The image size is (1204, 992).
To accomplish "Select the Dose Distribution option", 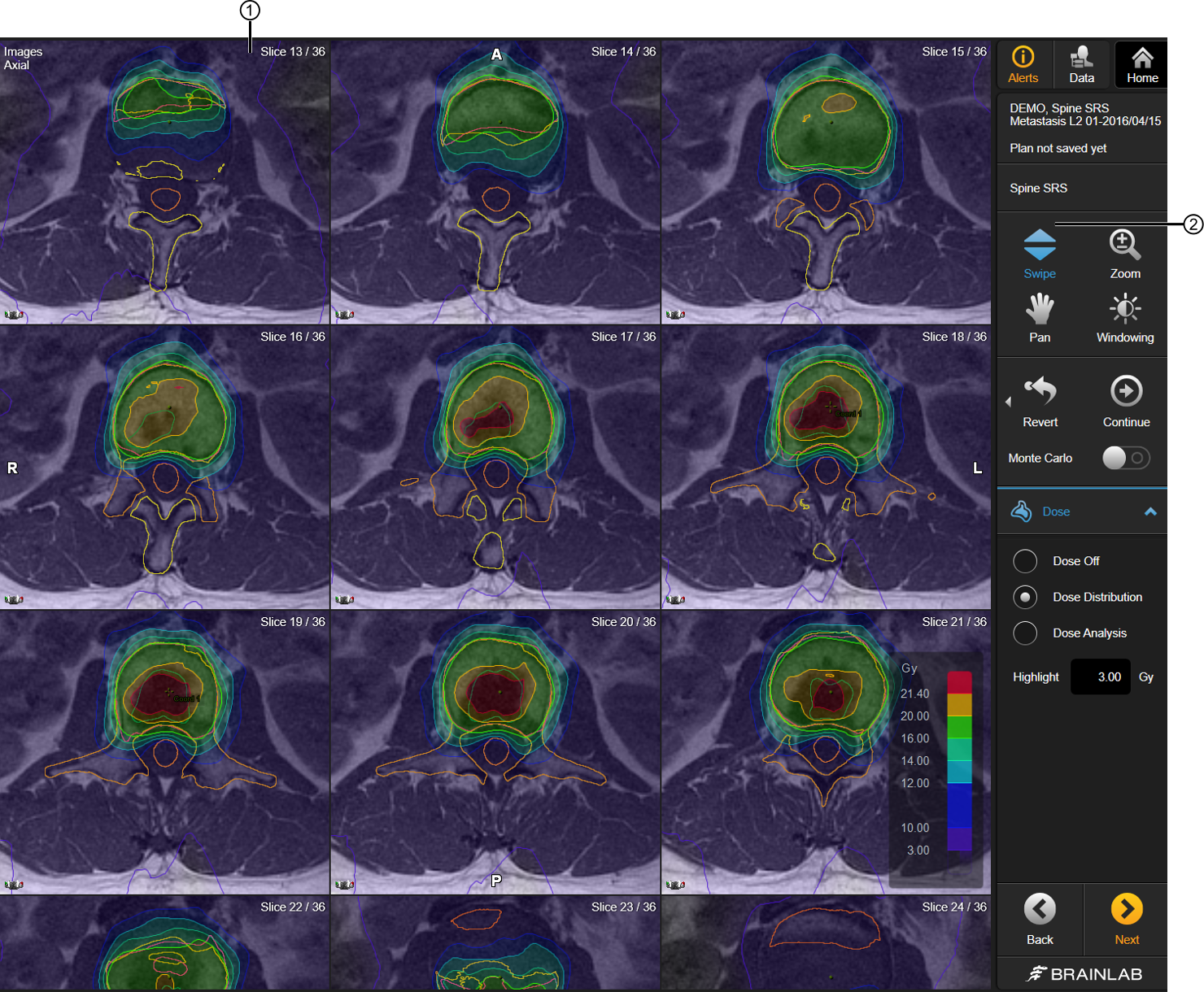I will click(x=1025, y=597).
